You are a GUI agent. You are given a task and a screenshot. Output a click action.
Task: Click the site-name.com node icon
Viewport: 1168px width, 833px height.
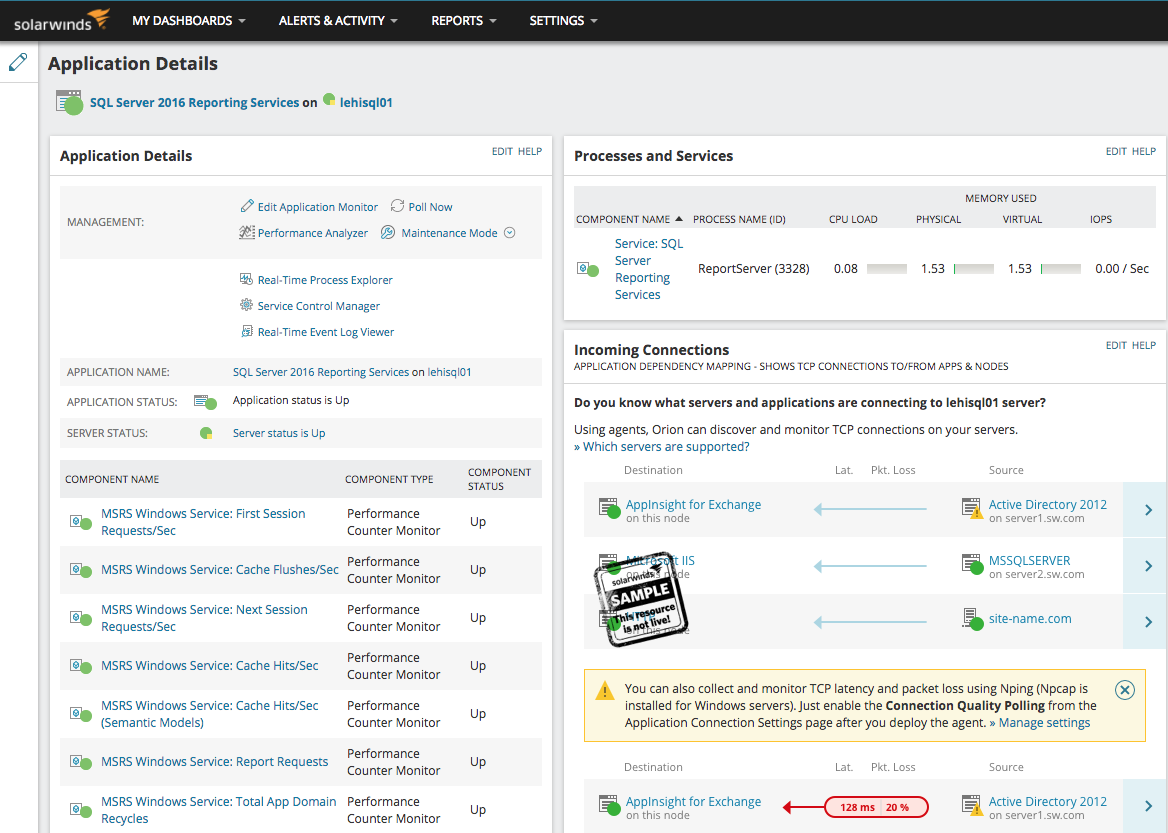point(972,619)
